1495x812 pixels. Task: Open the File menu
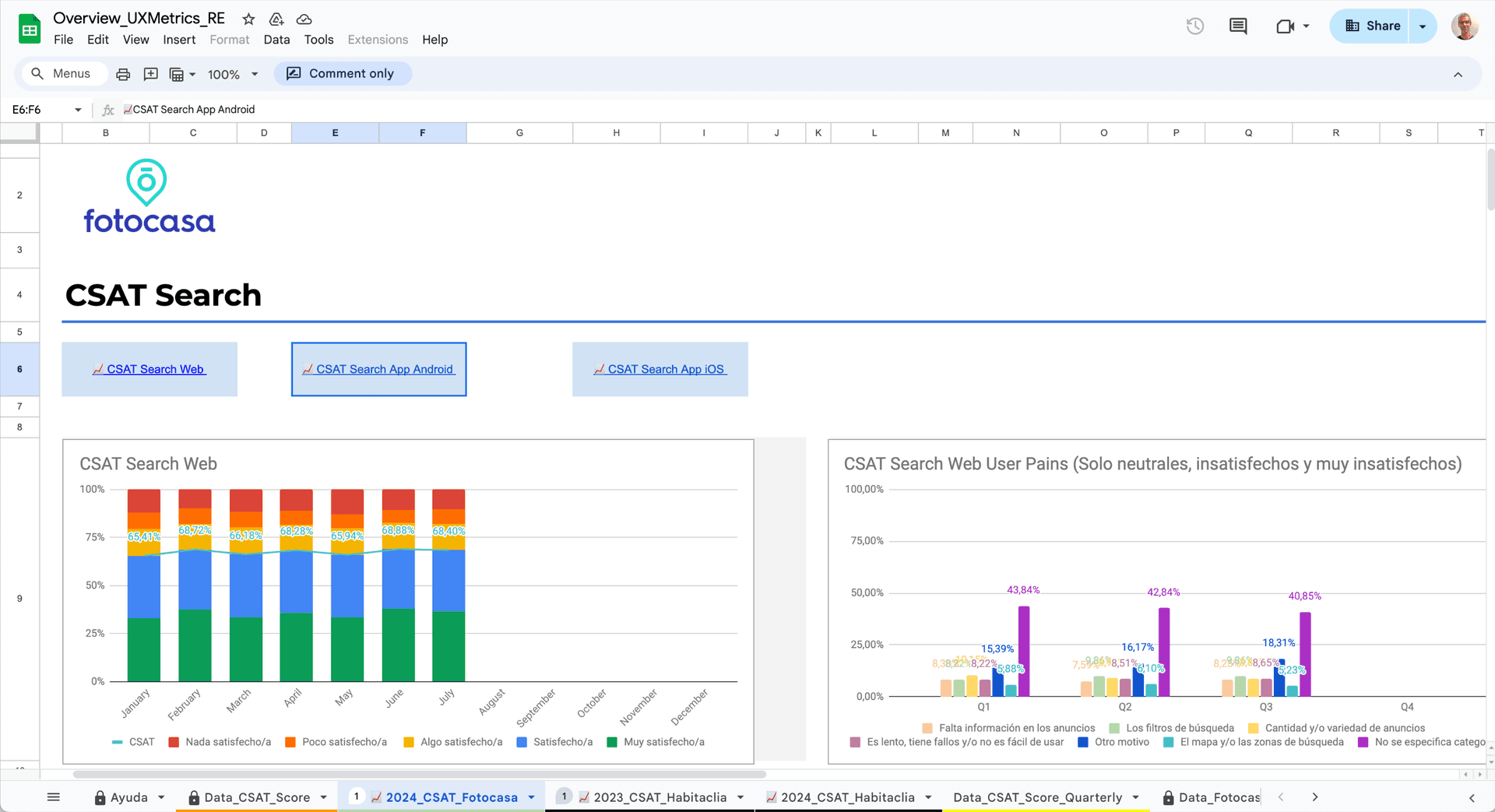[63, 40]
